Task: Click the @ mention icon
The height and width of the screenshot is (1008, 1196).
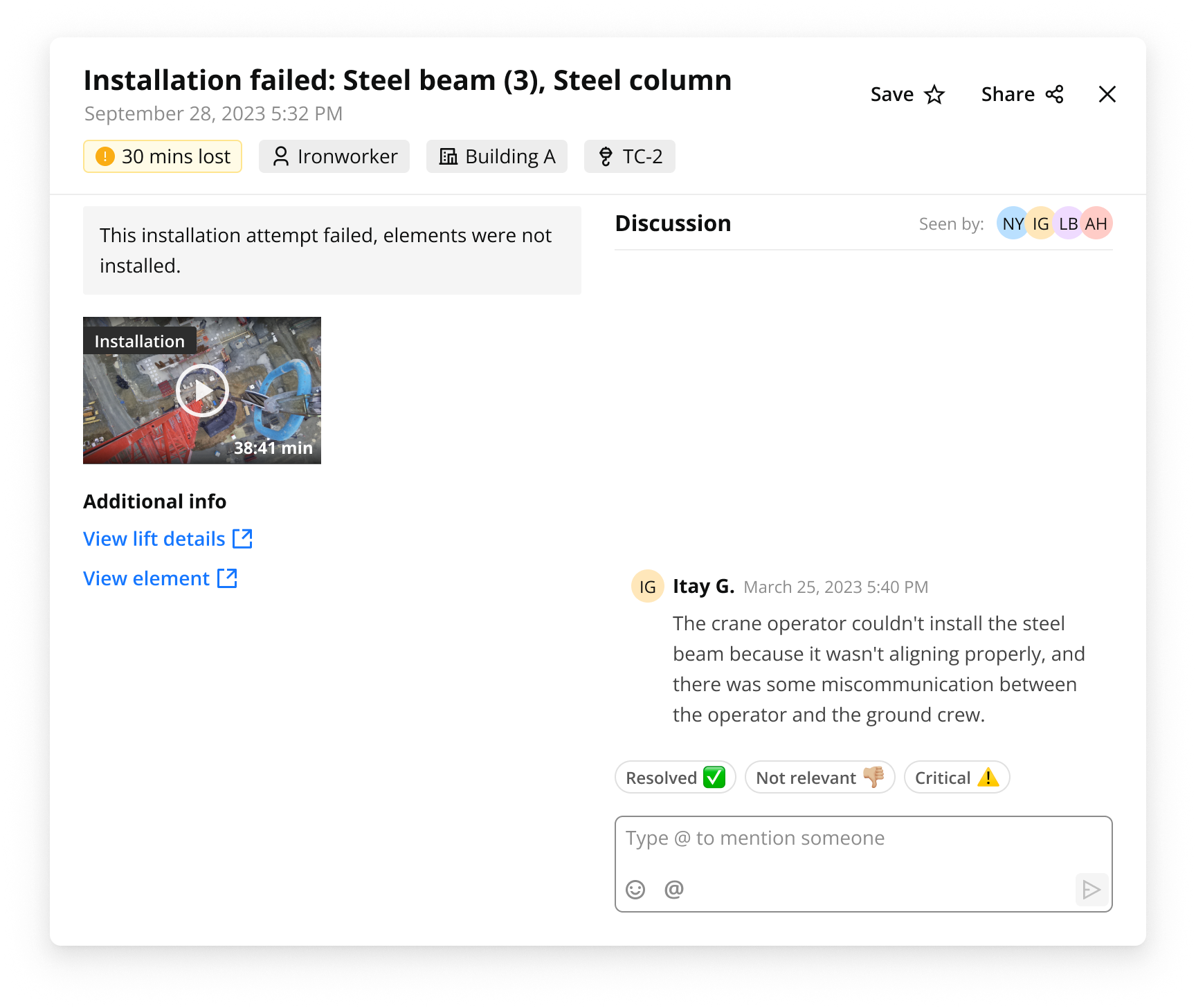Action: tap(673, 890)
